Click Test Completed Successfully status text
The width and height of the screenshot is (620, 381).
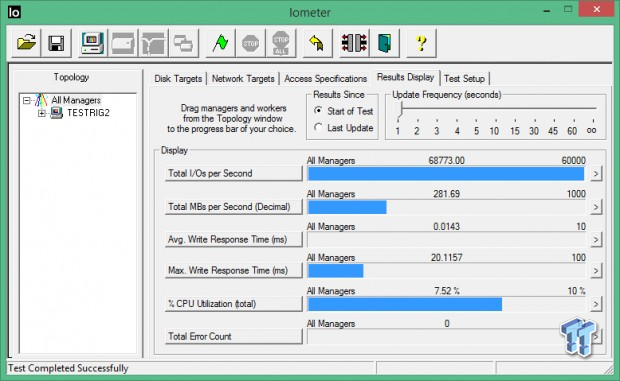pyautogui.click(x=68, y=368)
